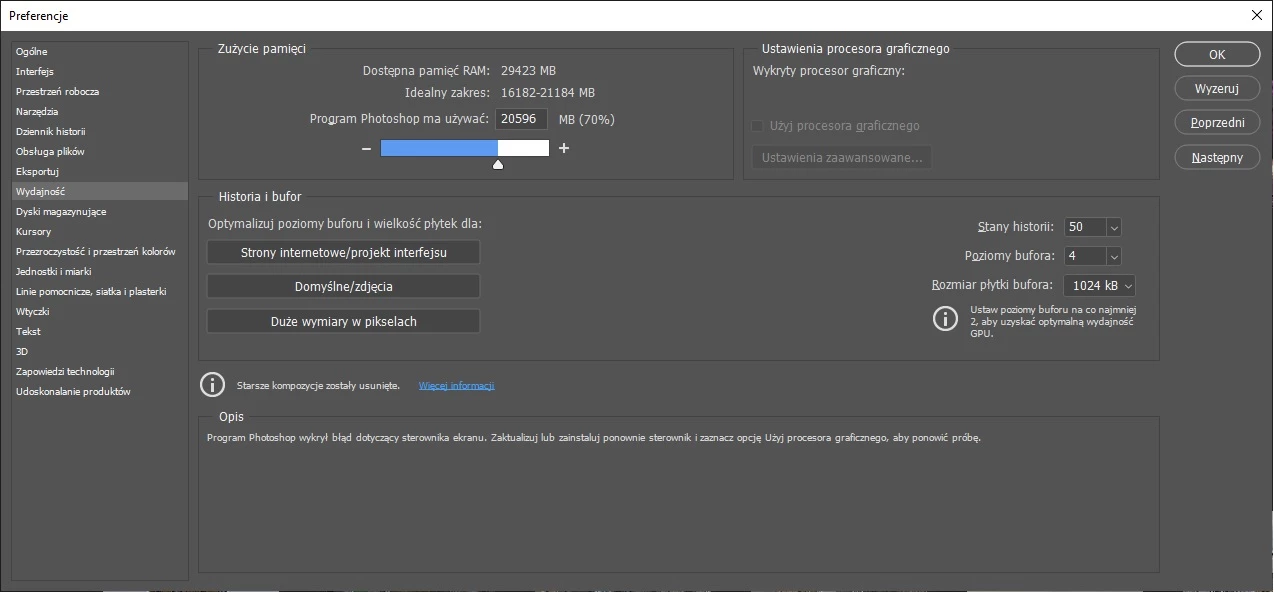Screen dimensions: 1274x592
Task: Click the minus icon to decrease memory usage
Action: [x=366, y=148]
